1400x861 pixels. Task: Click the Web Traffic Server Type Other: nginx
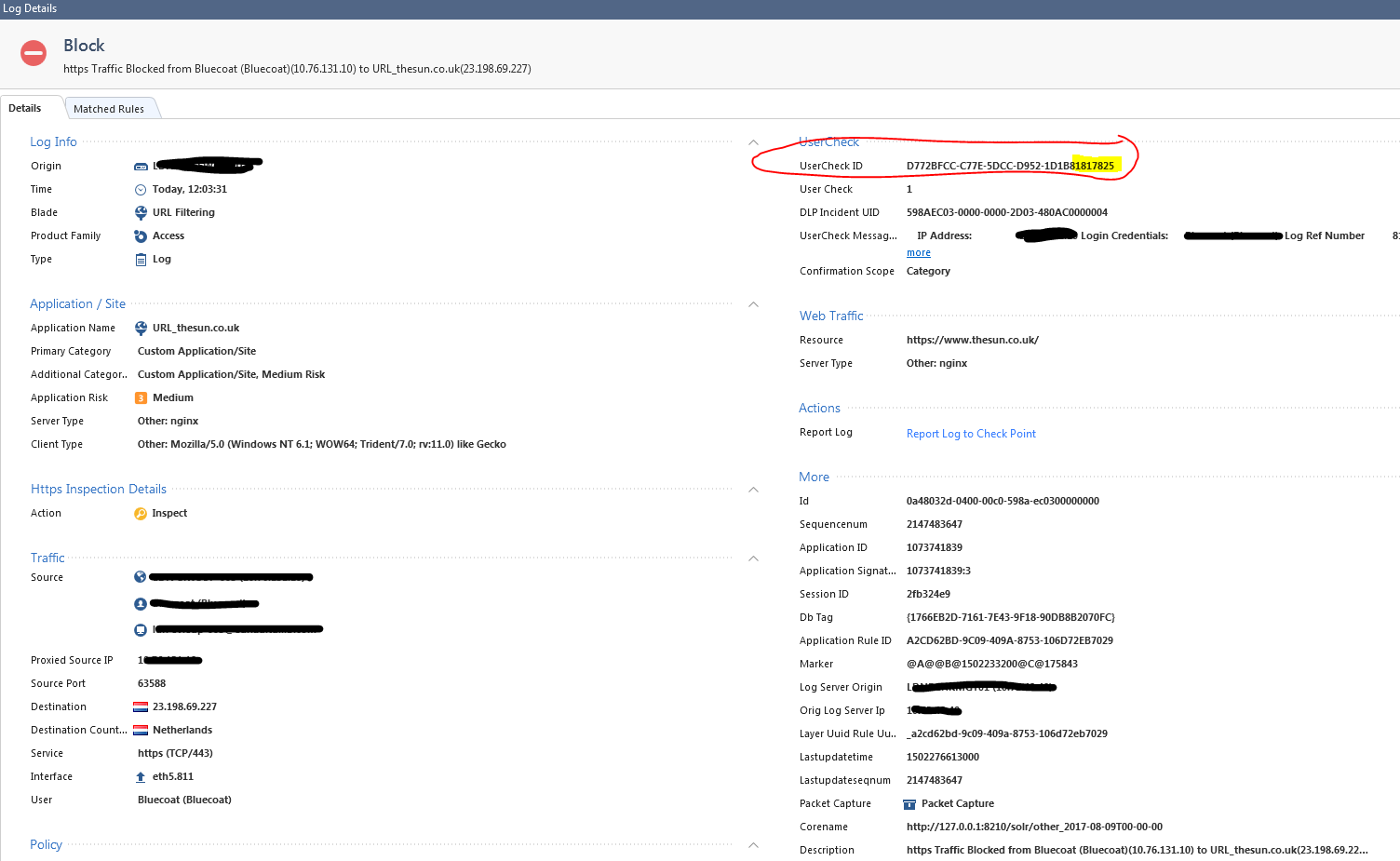[936, 364]
